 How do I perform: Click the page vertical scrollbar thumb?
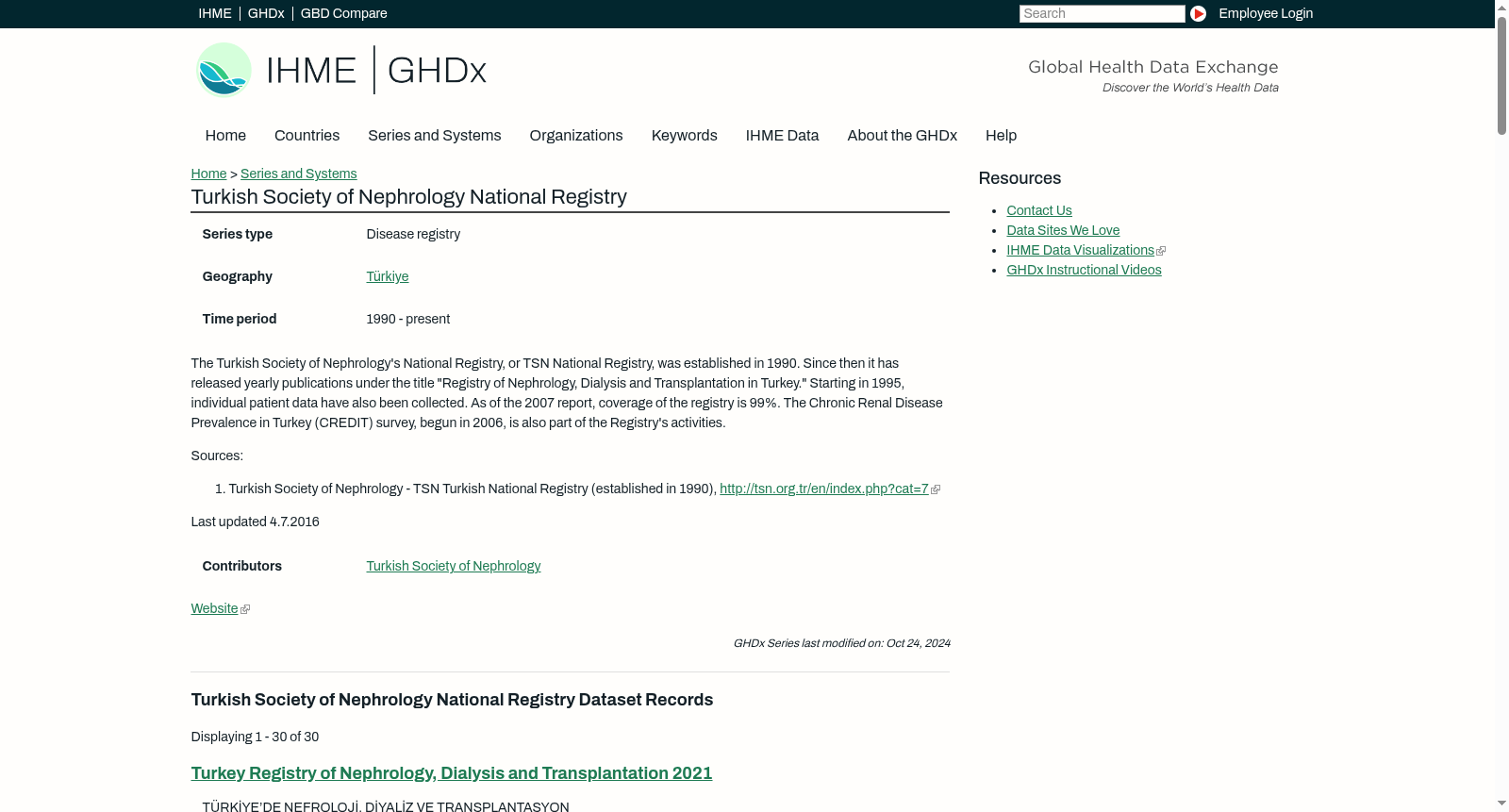coord(1501,75)
